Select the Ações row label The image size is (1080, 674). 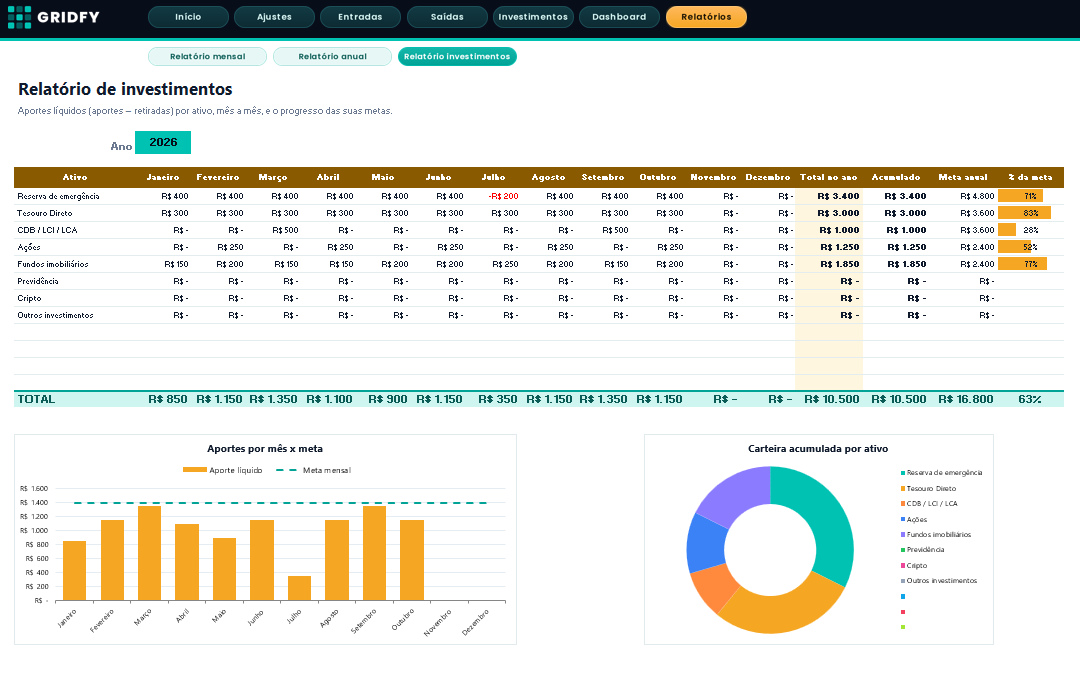click(x=29, y=247)
